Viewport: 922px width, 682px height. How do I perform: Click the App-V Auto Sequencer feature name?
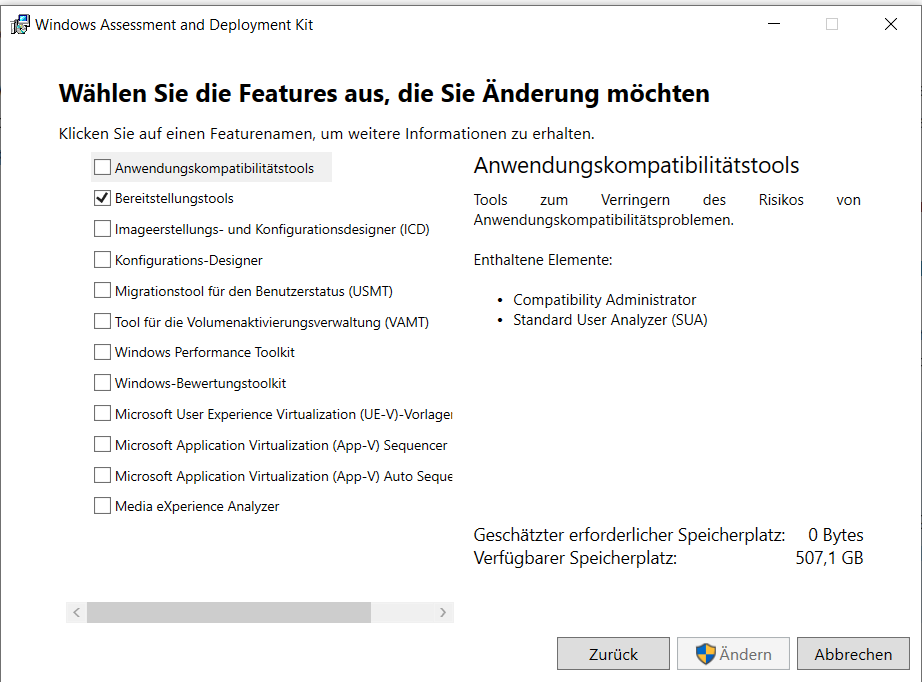(283, 476)
